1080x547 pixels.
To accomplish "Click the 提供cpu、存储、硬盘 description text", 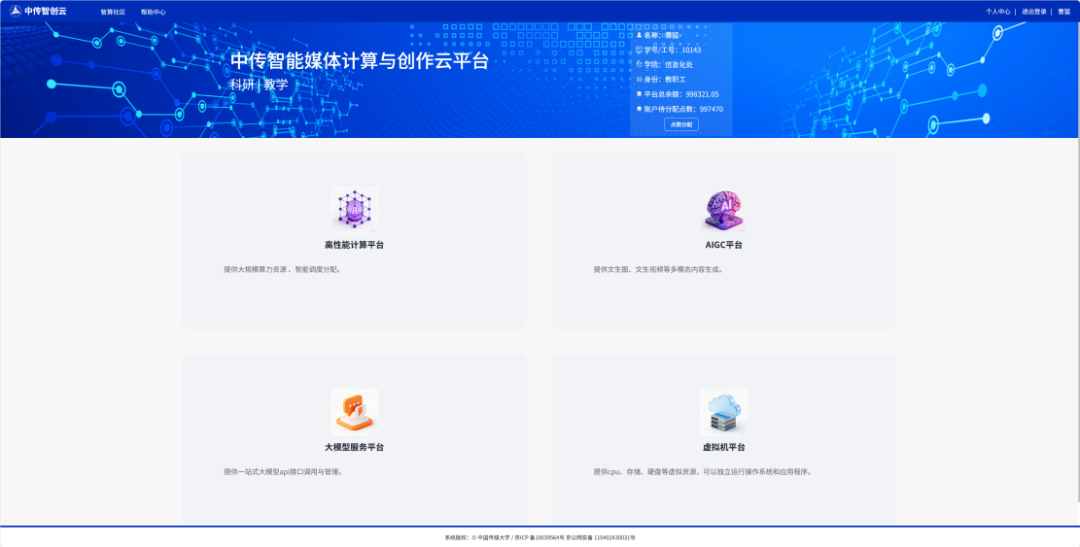I will pyautogui.click(x=703, y=472).
